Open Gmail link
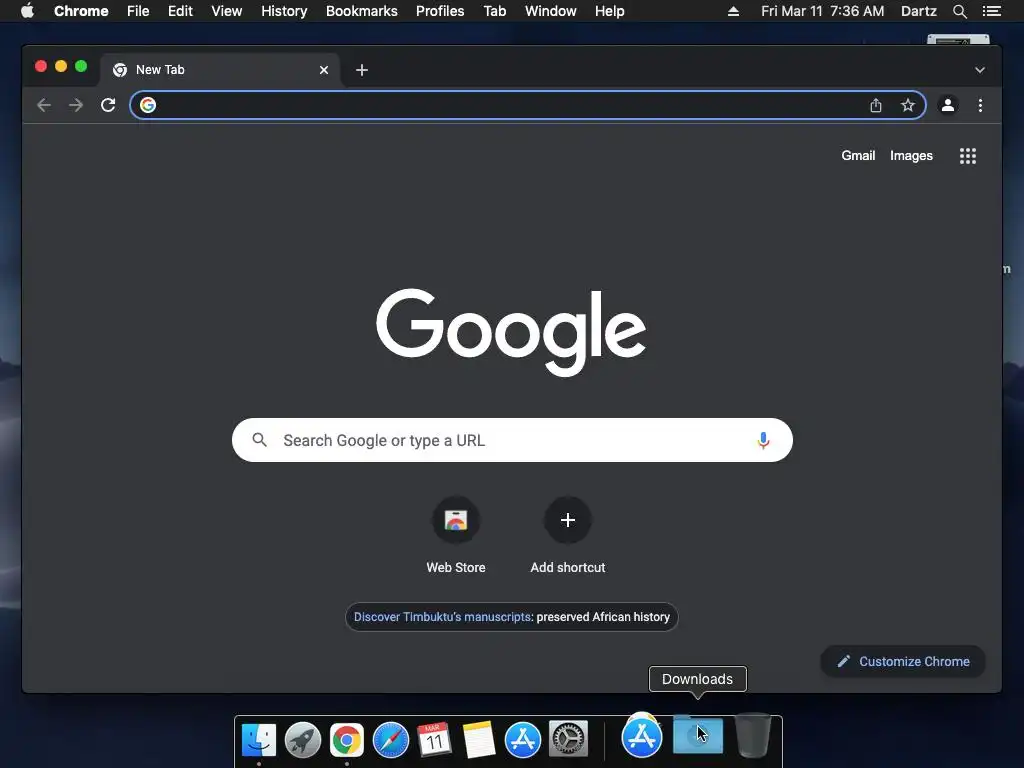Viewport: 1024px width, 768px height. [x=858, y=155]
